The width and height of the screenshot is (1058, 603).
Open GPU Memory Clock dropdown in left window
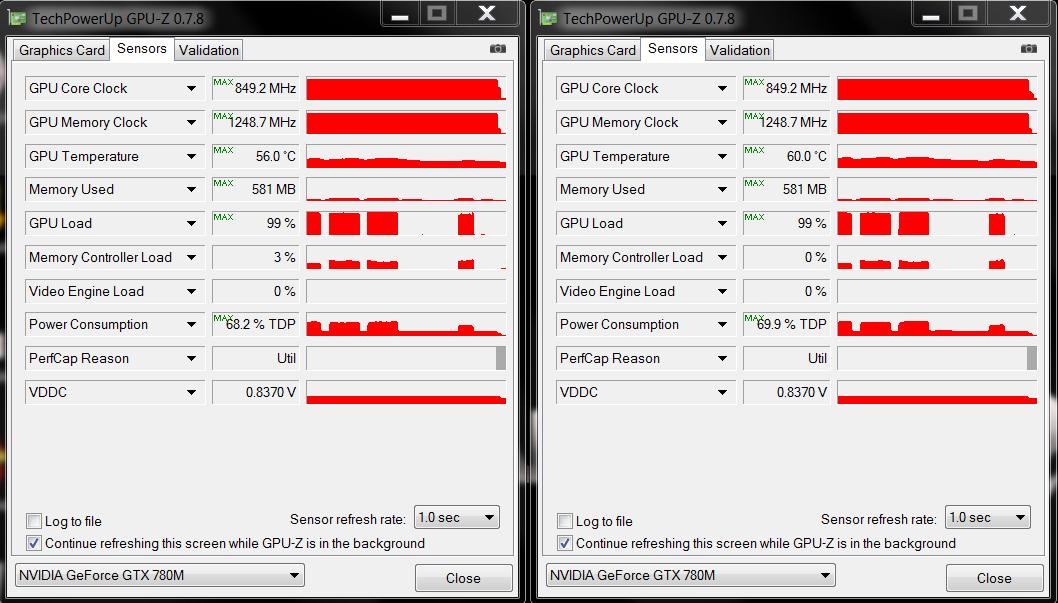tap(192, 122)
